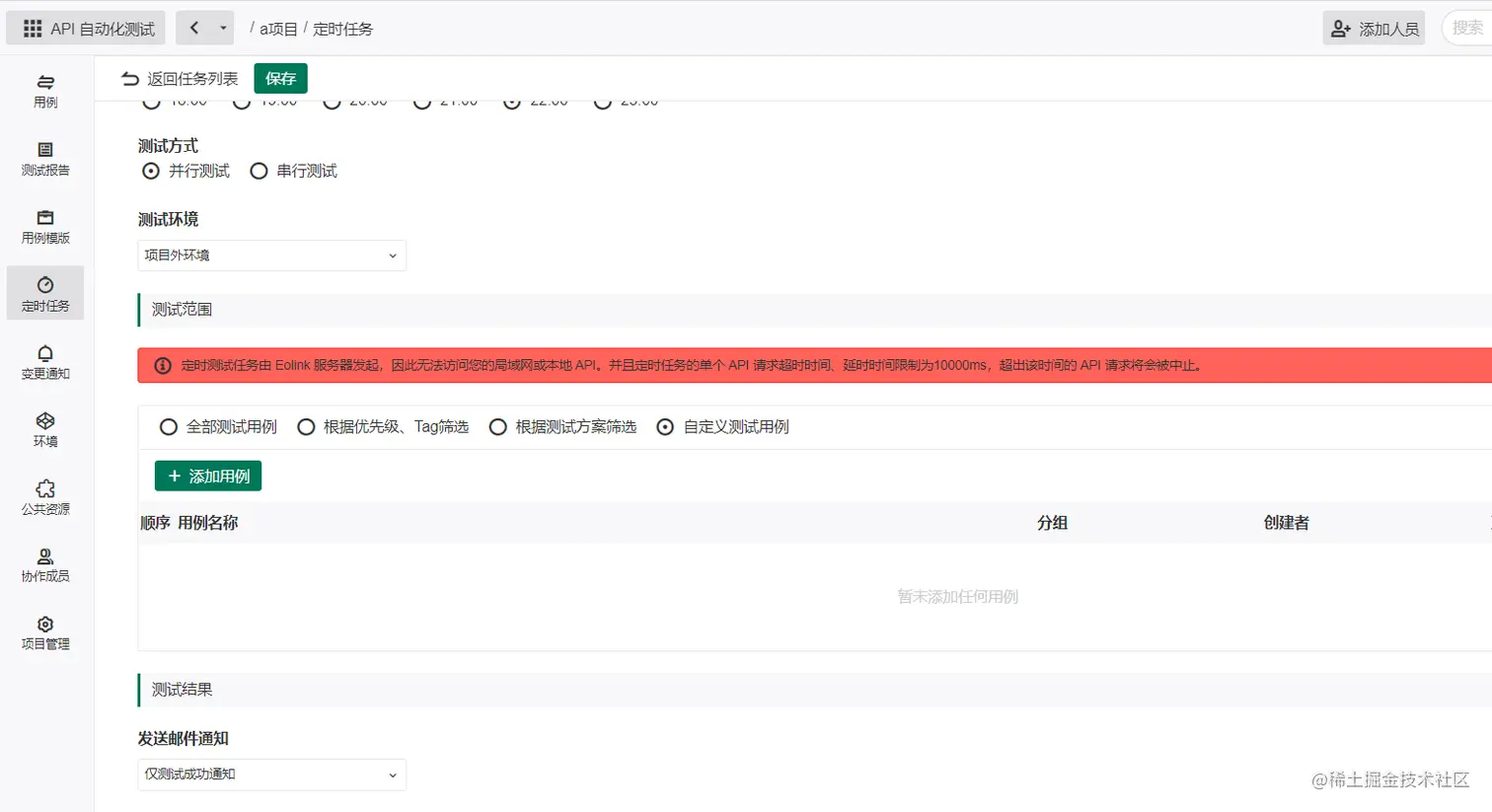1492x812 pixels.
Task: Click the 用例名称 column header
Action: pos(207,523)
